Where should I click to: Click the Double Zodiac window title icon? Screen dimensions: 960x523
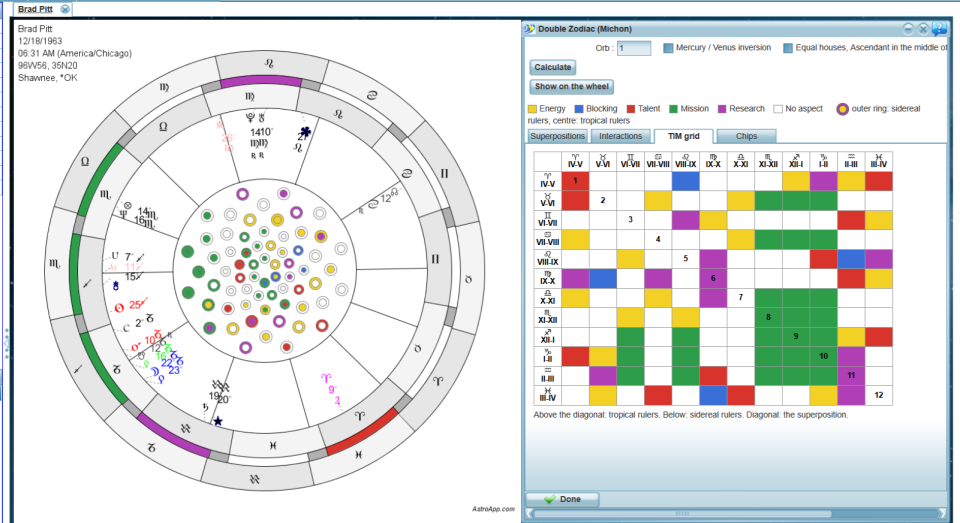530,29
